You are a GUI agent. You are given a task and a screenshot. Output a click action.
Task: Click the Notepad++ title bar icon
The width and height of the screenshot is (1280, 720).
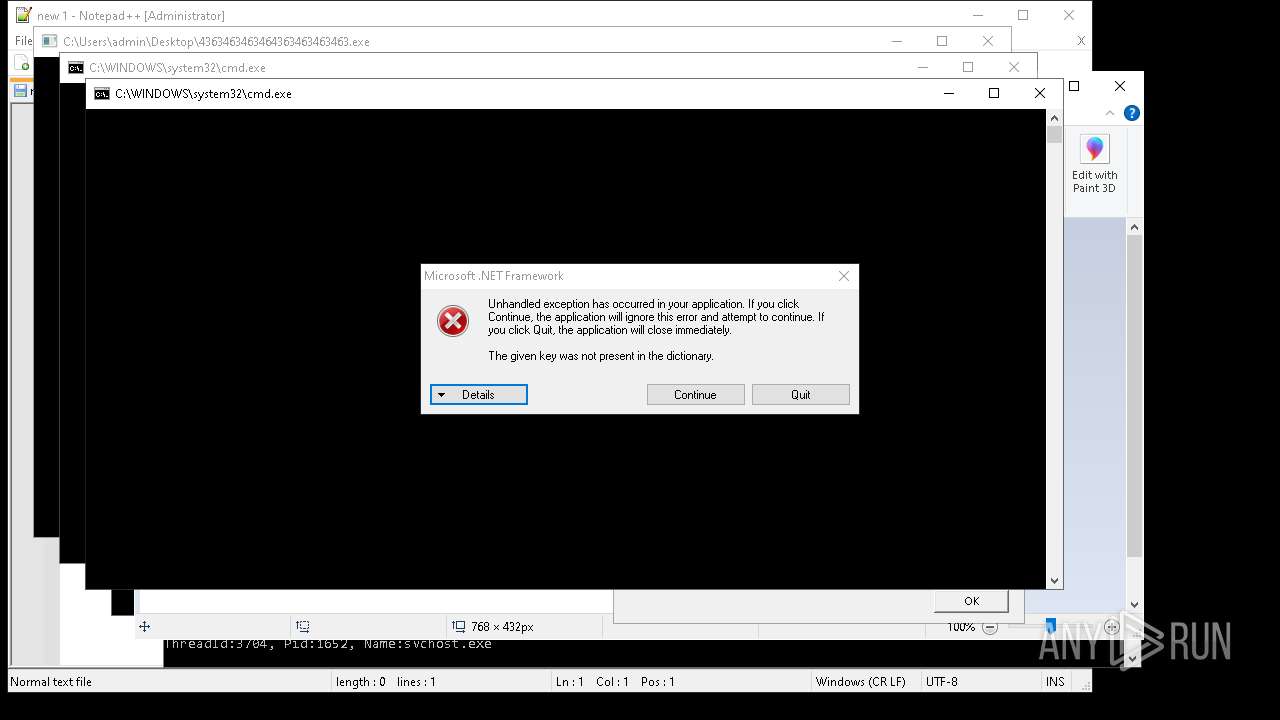(x=24, y=15)
